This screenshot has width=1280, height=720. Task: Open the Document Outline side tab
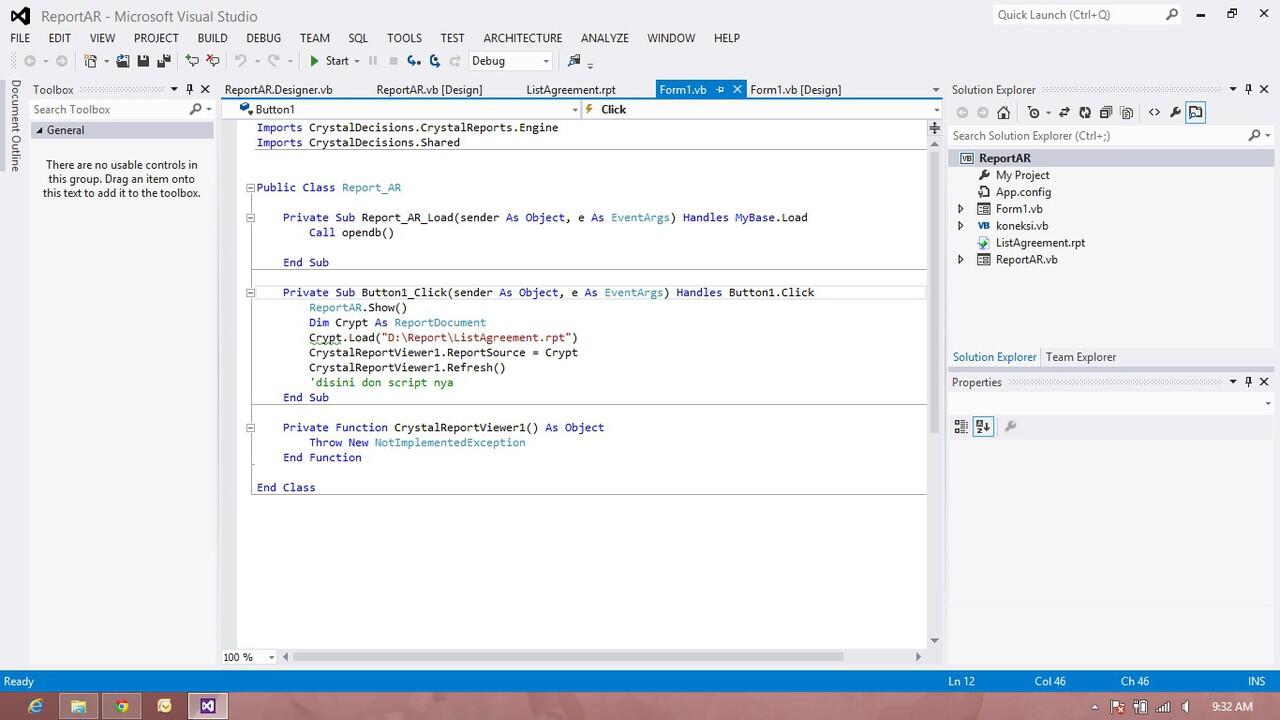point(15,126)
